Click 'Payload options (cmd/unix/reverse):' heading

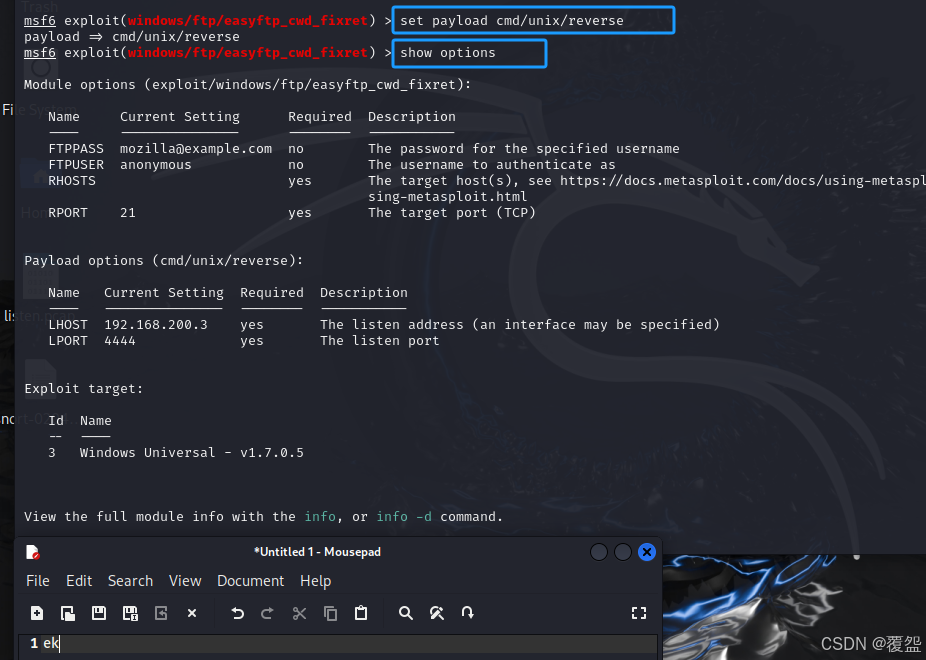(x=164, y=260)
